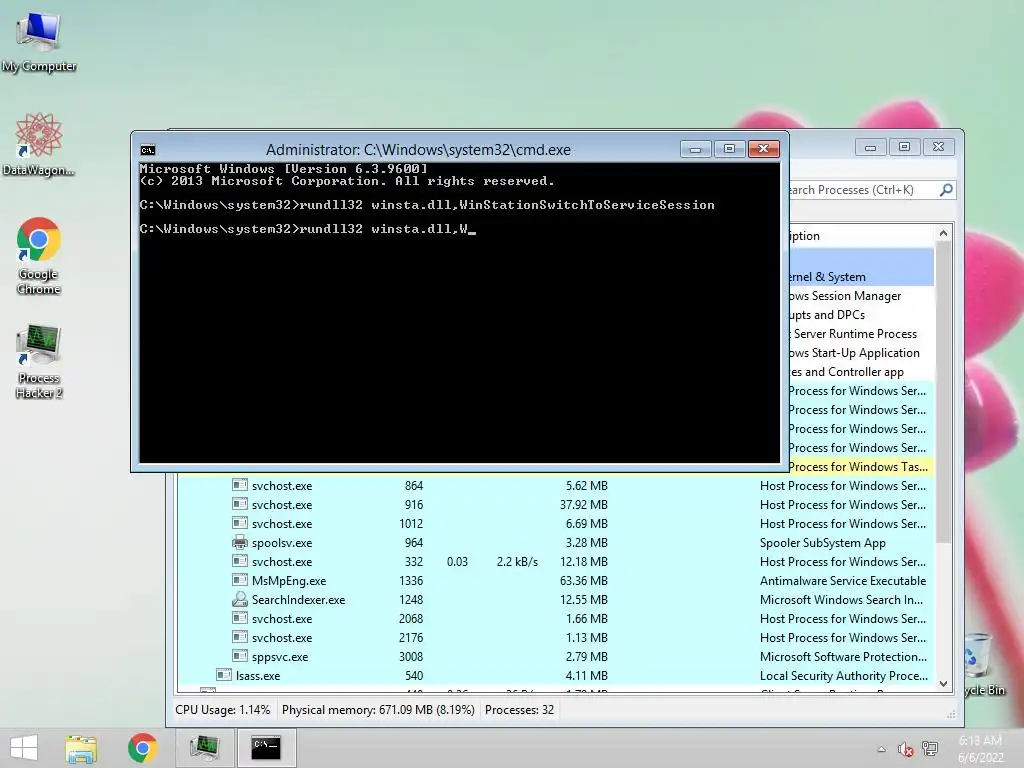Select the spoolsv.exe process row
The height and width of the screenshot is (768, 1024).
coord(555,543)
